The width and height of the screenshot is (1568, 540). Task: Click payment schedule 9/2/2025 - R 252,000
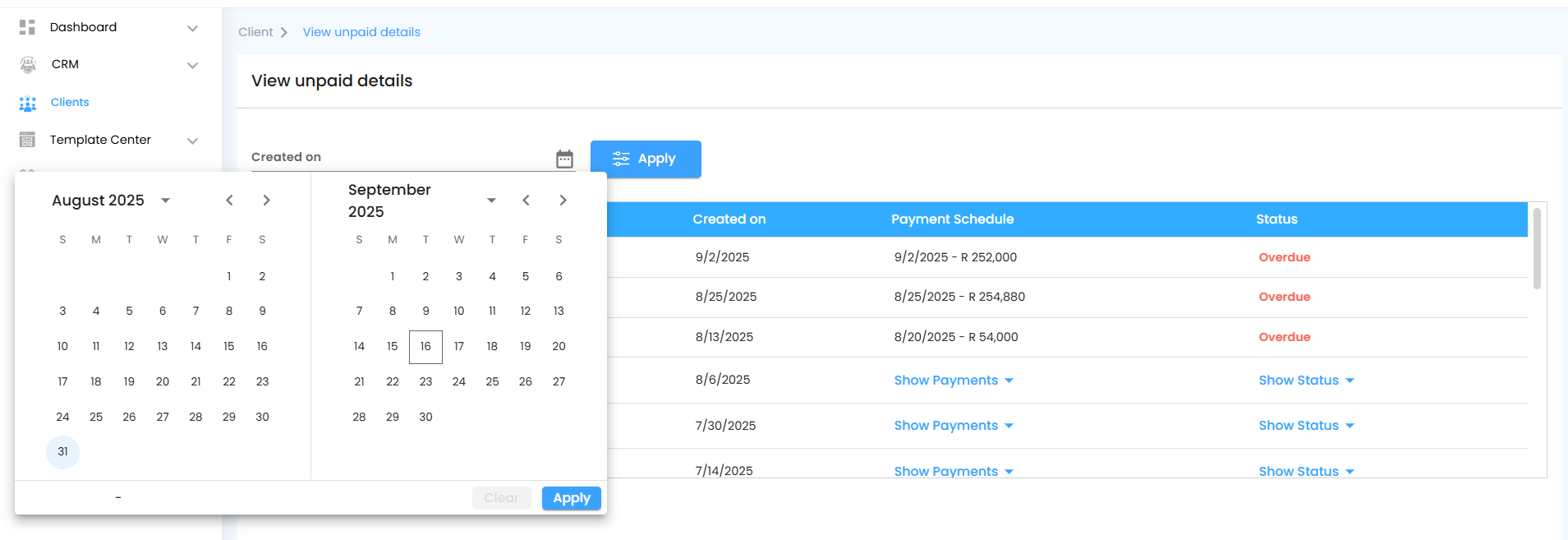955,257
